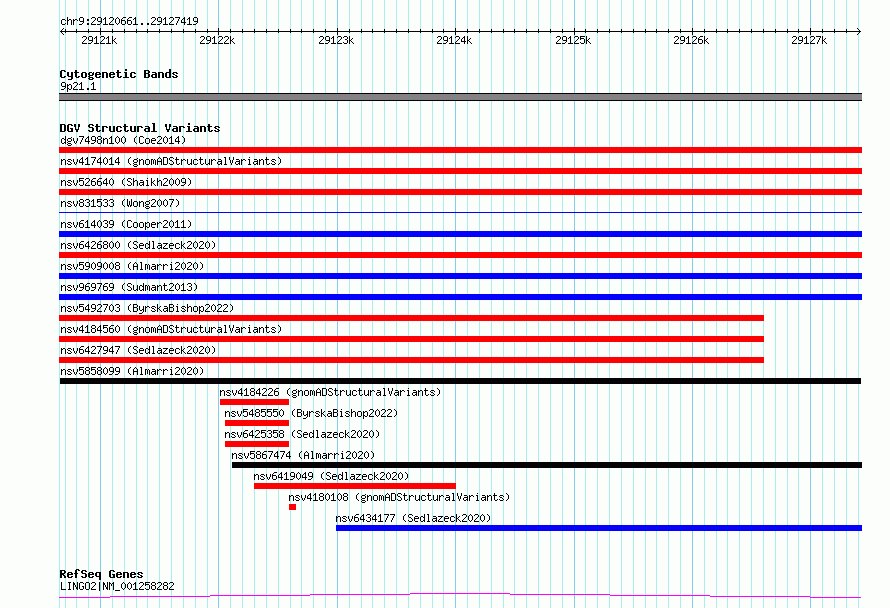Select nsv6419049 (Sedlazeck2020) label
890x608 pixels.
pyautogui.click(x=331, y=476)
